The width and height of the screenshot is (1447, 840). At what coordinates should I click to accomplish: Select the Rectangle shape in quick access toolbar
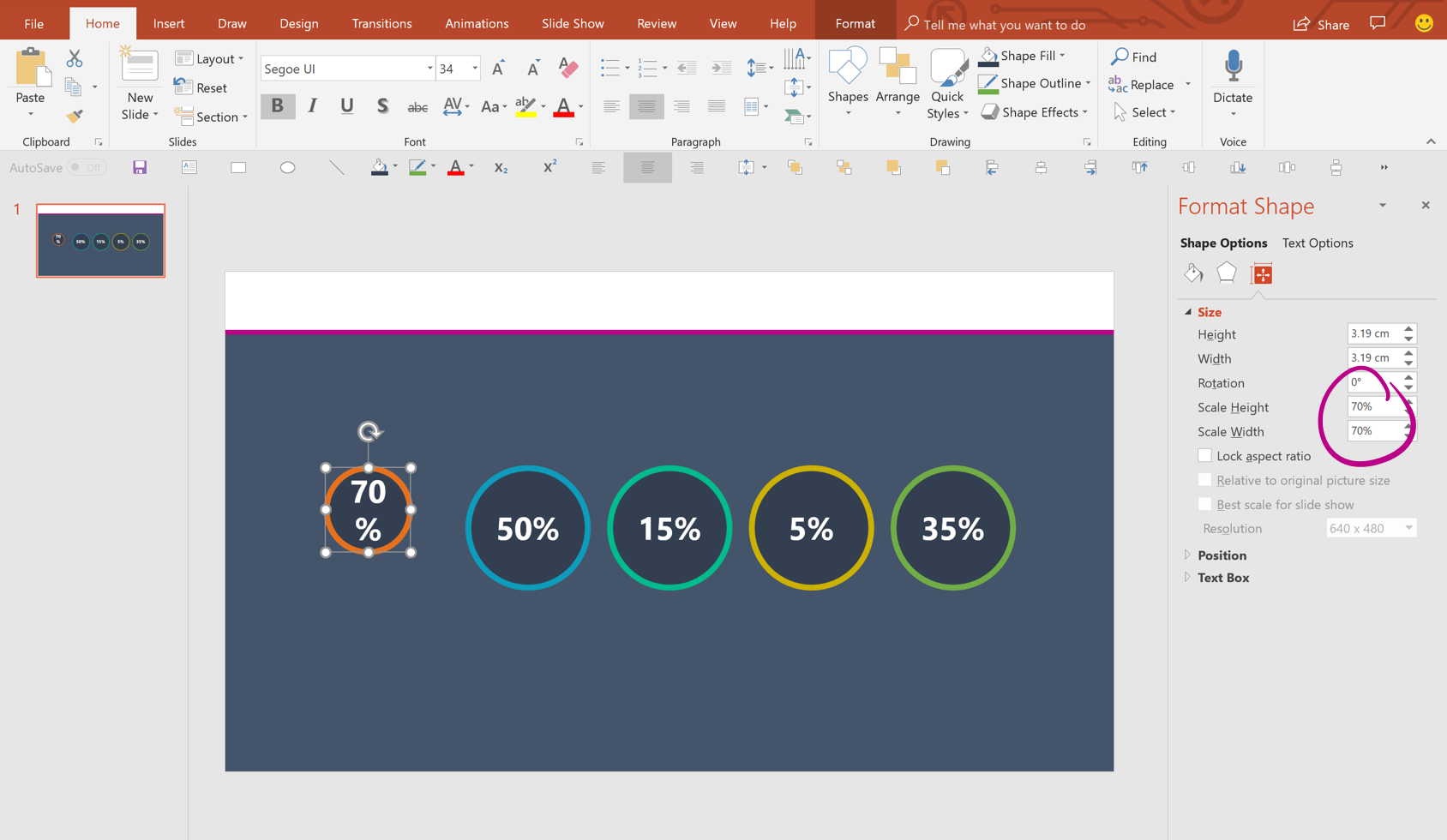(238, 167)
